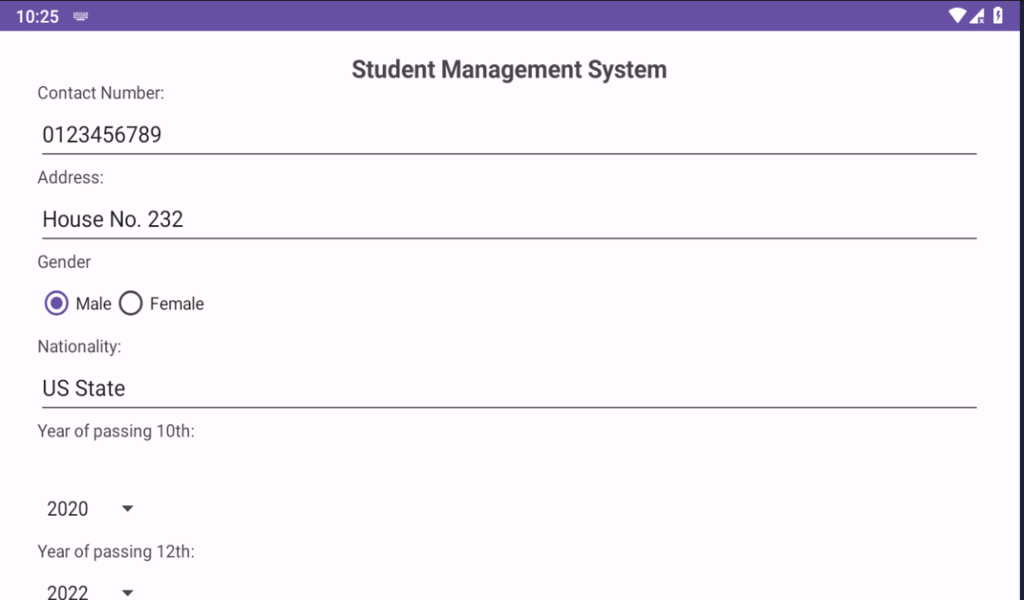Click the arrow on the 2020 spinner
This screenshot has width=1024, height=600.
click(x=126, y=508)
